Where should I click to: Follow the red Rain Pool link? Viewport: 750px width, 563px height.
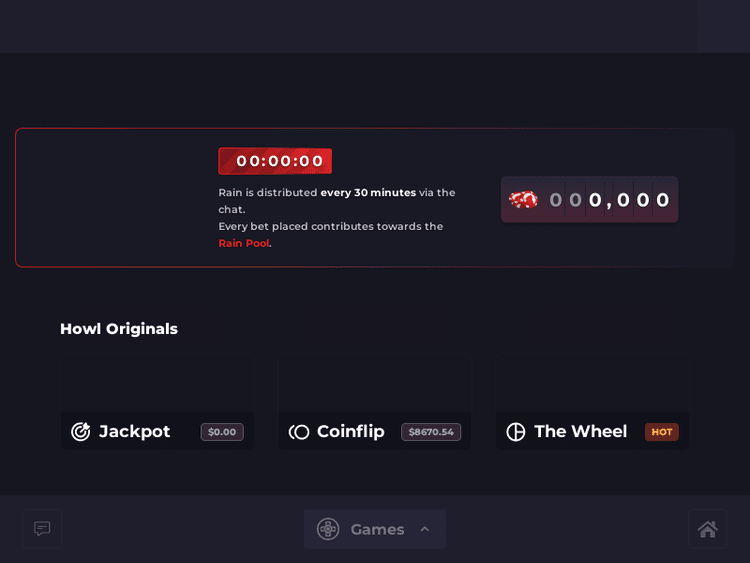click(x=244, y=243)
